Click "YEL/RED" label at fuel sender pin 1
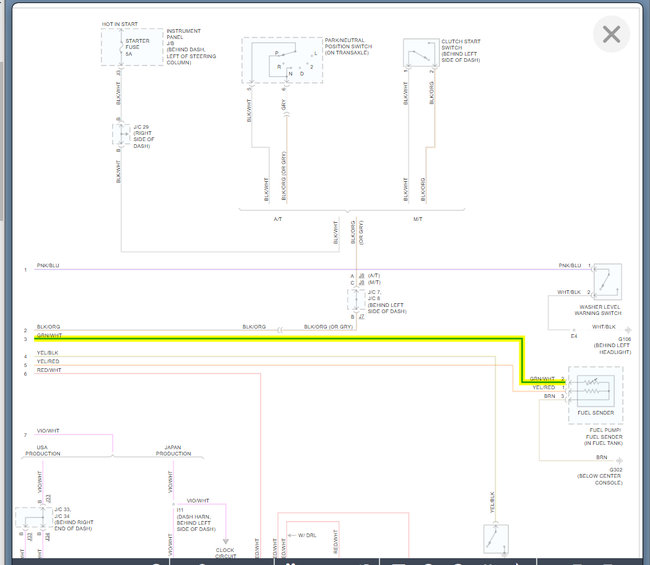Screen dimensions: 650x565 coord(543,387)
